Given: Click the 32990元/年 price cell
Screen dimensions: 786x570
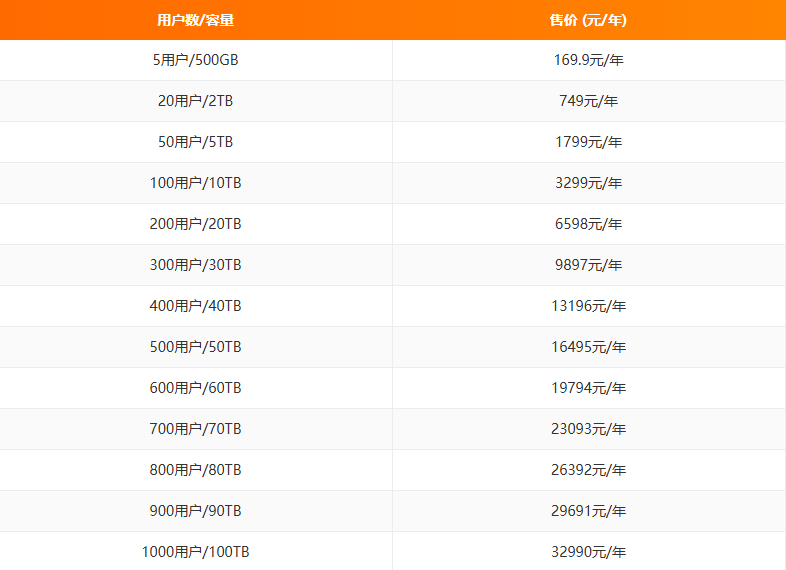Looking at the screenshot, I should [x=588, y=552].
